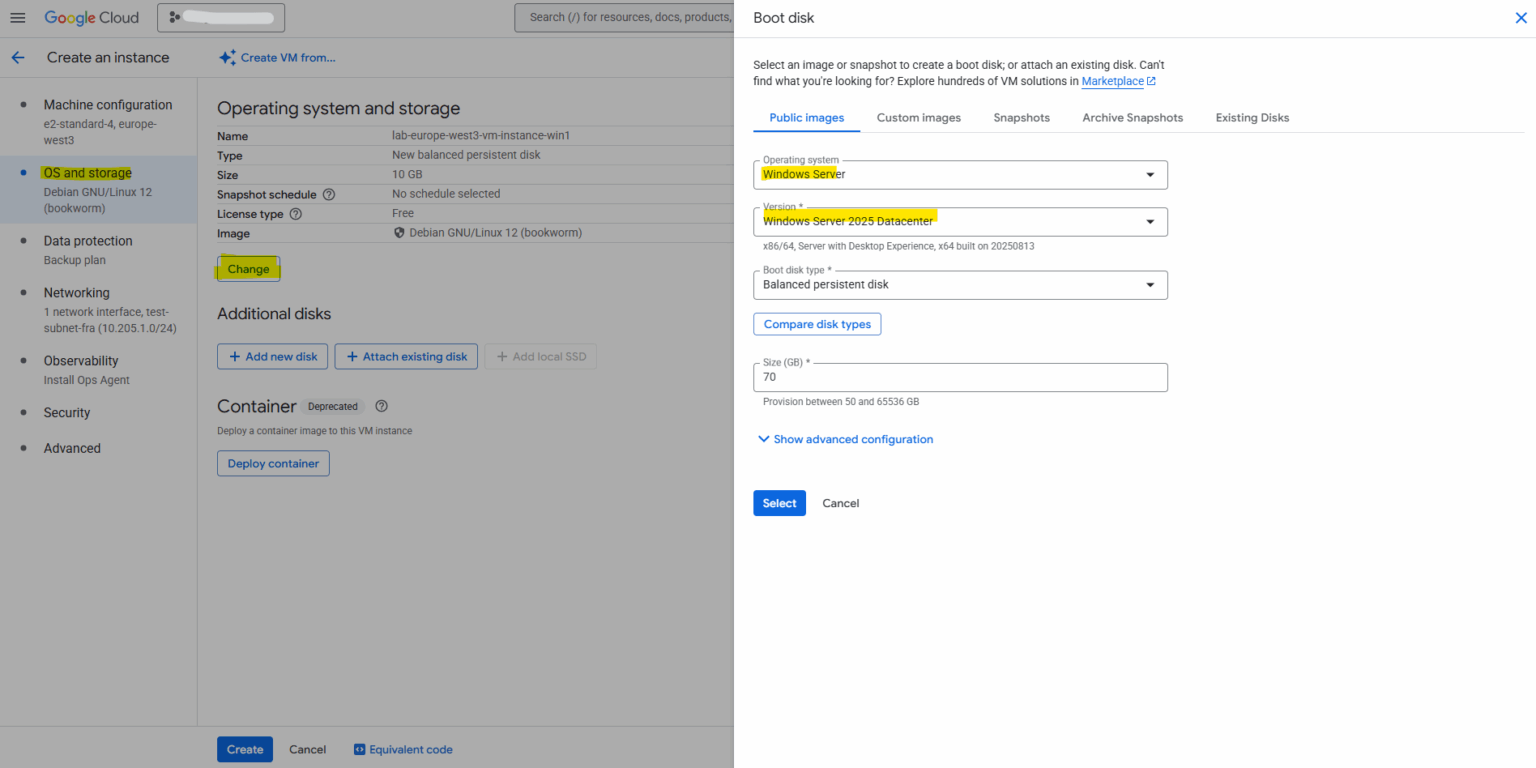Image resolution: width=1536 pixels, height=768 pixels.
Task: Click the back arrow to leave instance creation
Action: [x=17, y=57]
